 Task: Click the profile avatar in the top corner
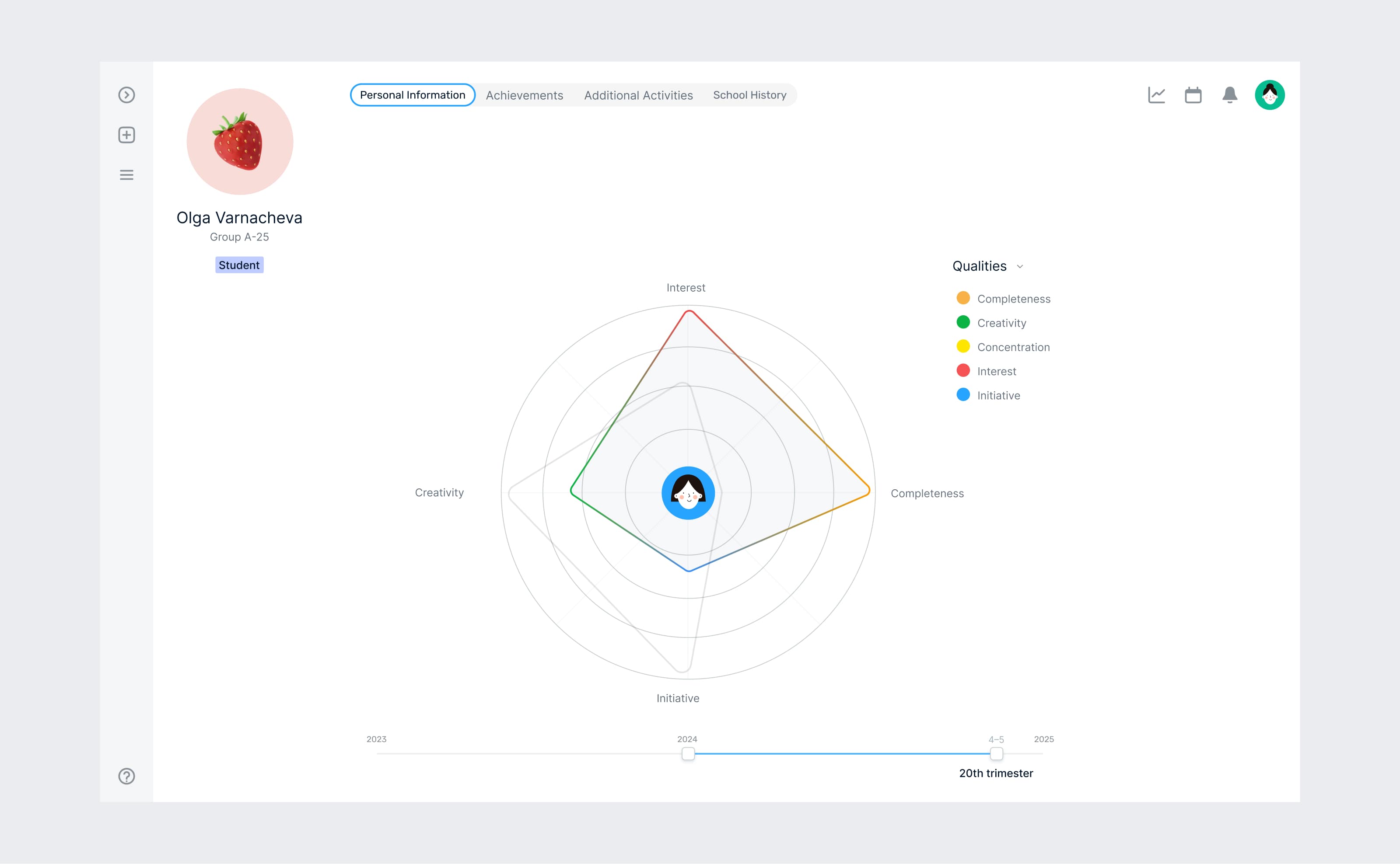(1270, 95)
